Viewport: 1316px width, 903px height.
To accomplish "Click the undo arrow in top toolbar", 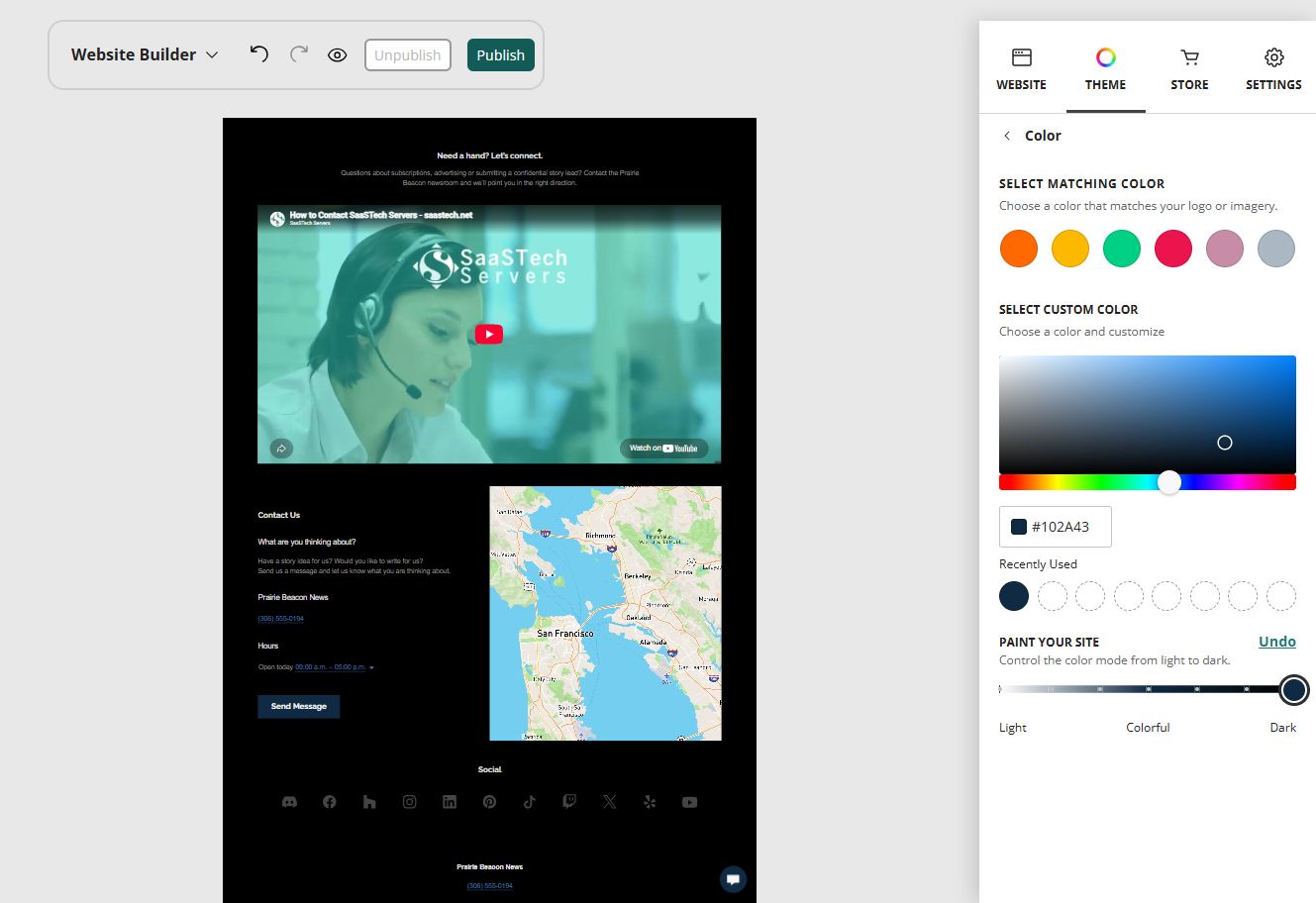I will point(259,54).
